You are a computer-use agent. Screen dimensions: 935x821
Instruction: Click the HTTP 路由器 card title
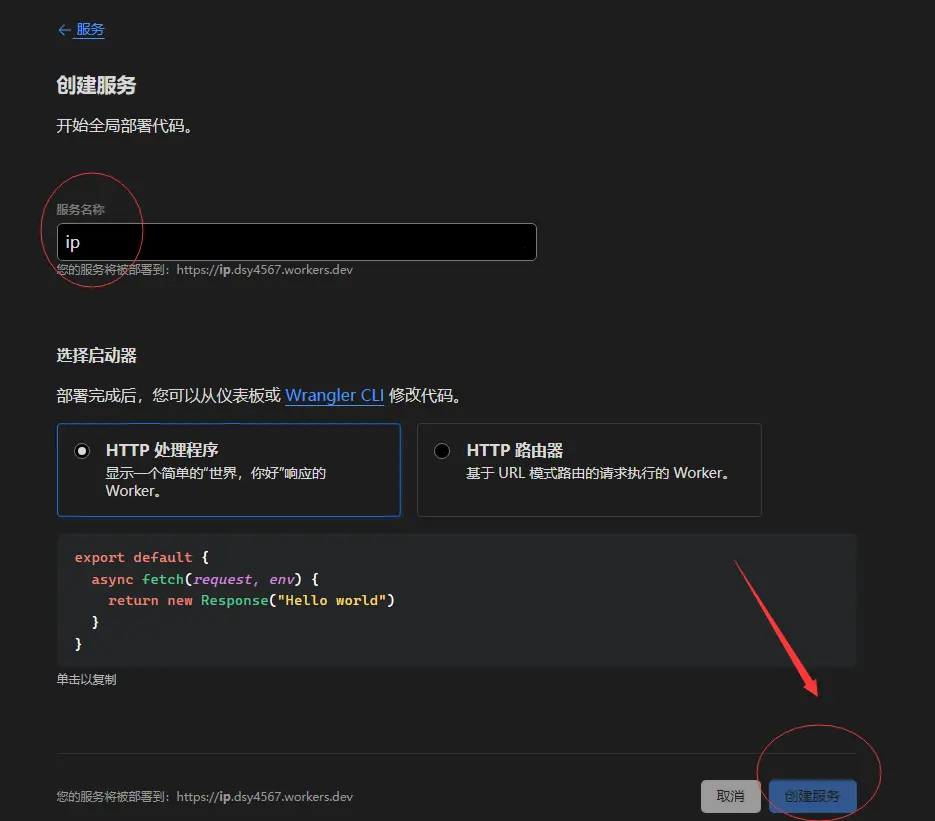514,451
